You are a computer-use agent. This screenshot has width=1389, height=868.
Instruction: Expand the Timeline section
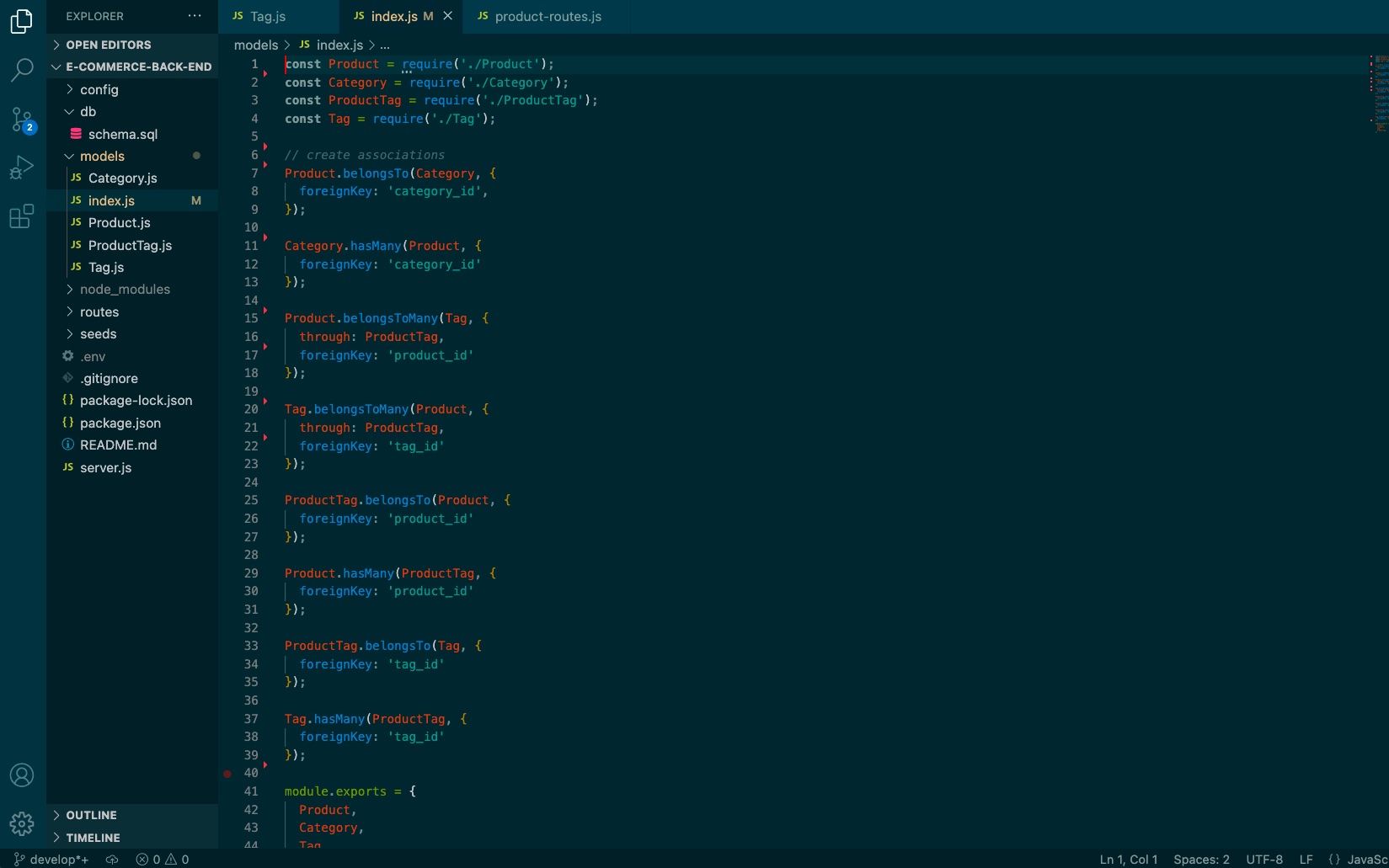pyautogui.click(x=132, y=838)
